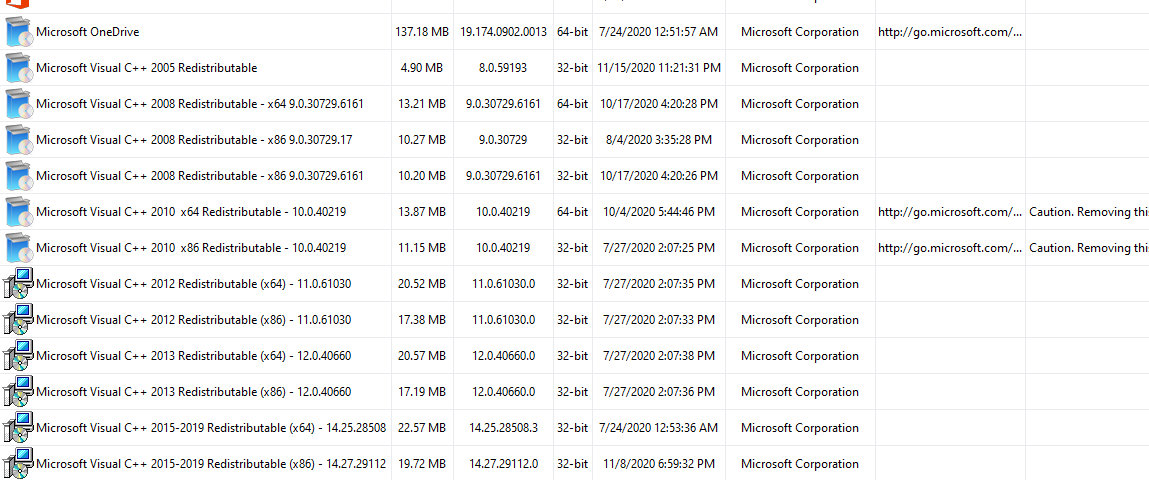
Task: Click the Visual C++ 2005 Redistributable icon
Action: click(18, 68)
